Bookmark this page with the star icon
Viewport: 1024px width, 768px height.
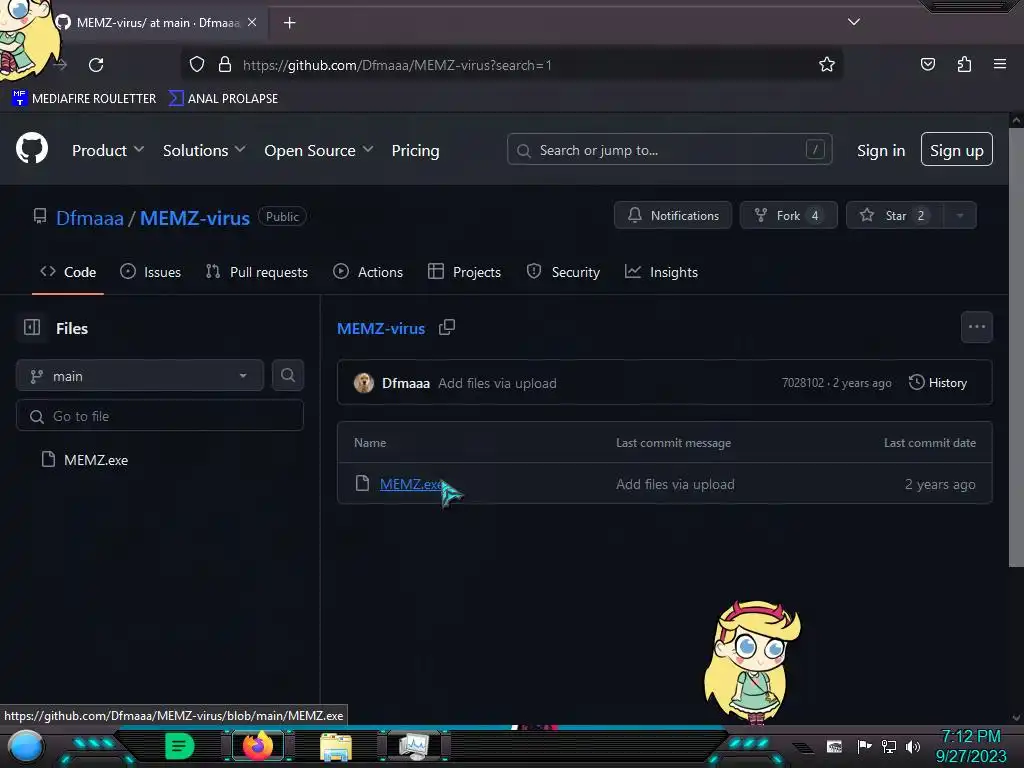click(827, 64)
